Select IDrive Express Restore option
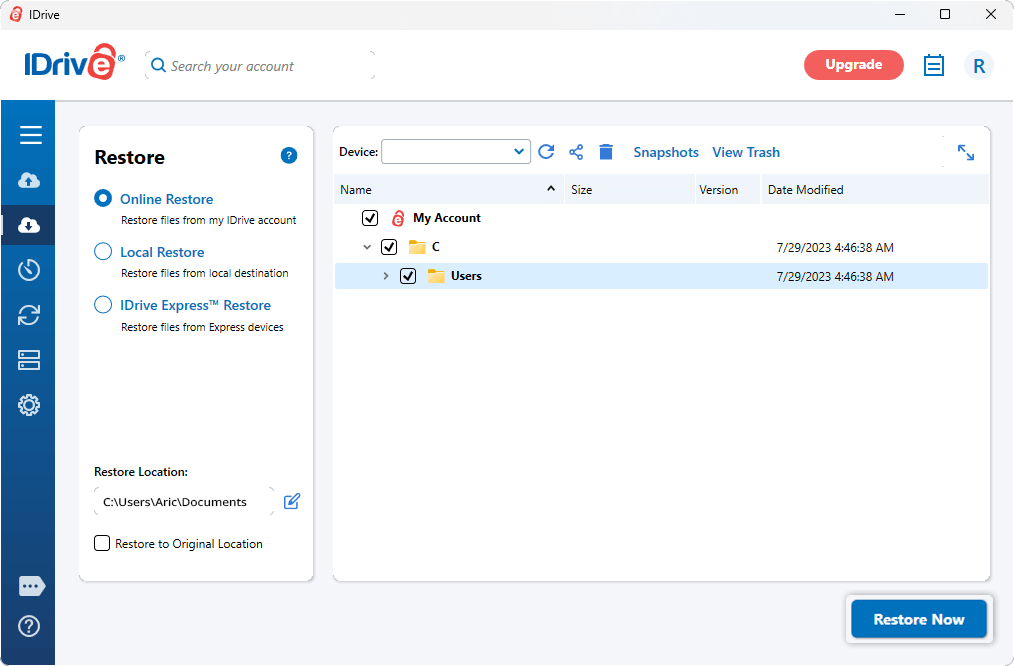Viewport: 1014px width, 666px height. click(x=103, y=305)
